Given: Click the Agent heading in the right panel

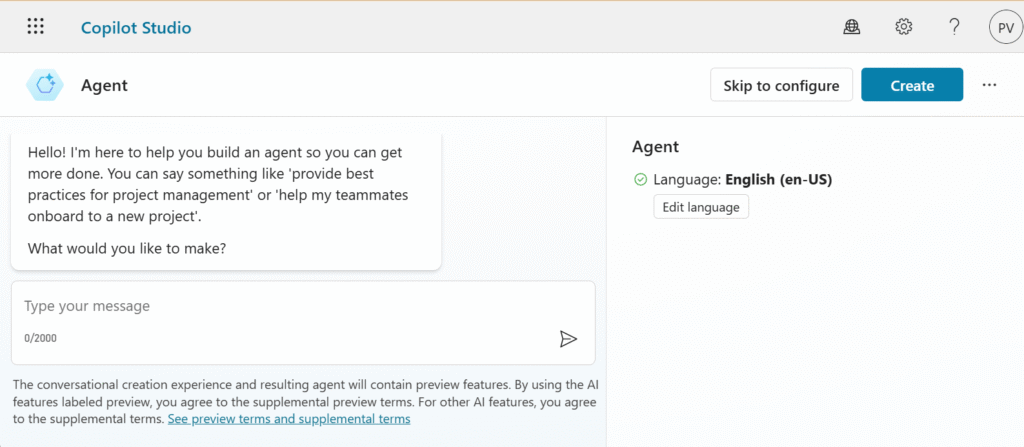Looking at the screenshot, I should tap(655, 147).
